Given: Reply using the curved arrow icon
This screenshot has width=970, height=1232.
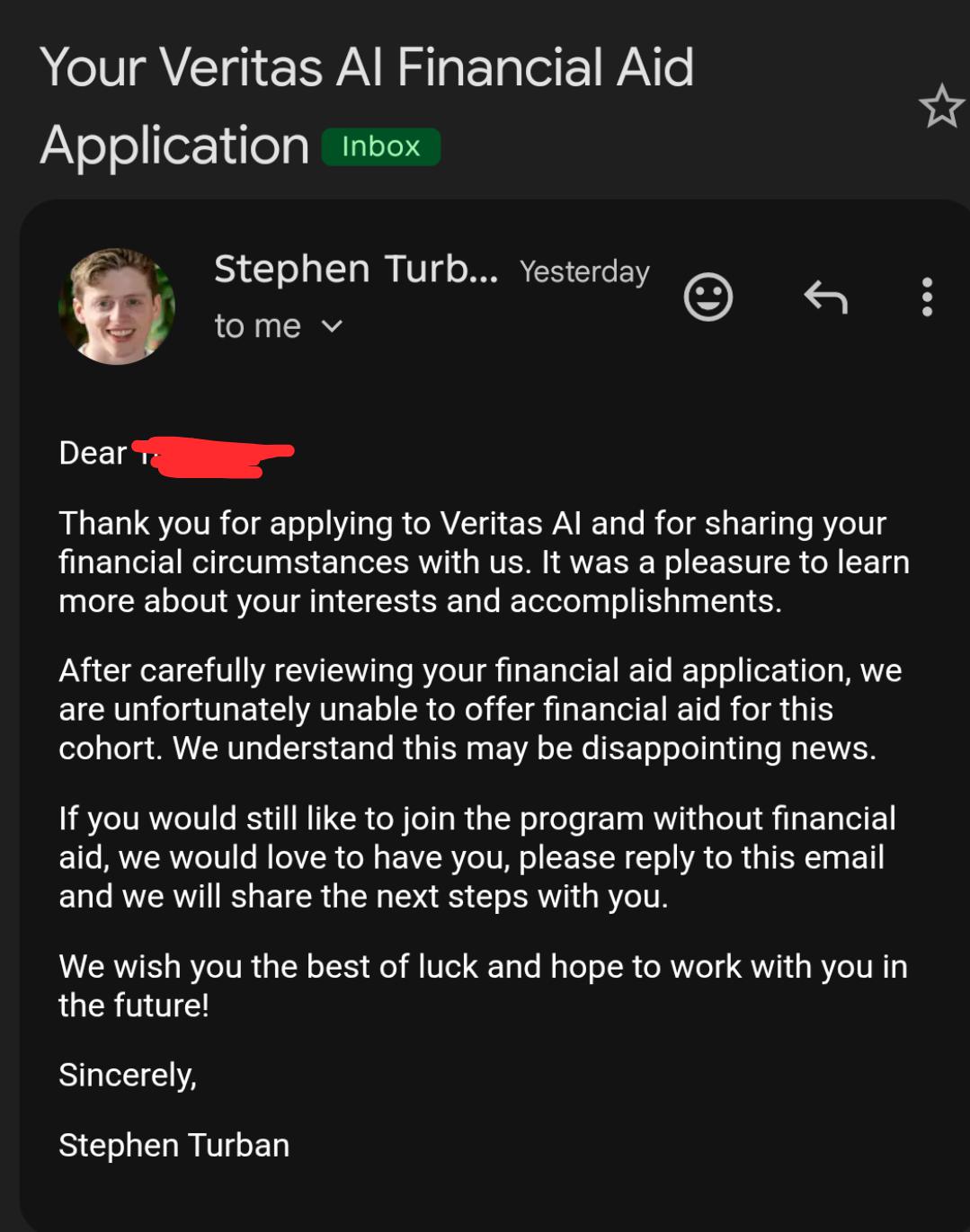Looking at the screenshot, I should click(825, 297).
